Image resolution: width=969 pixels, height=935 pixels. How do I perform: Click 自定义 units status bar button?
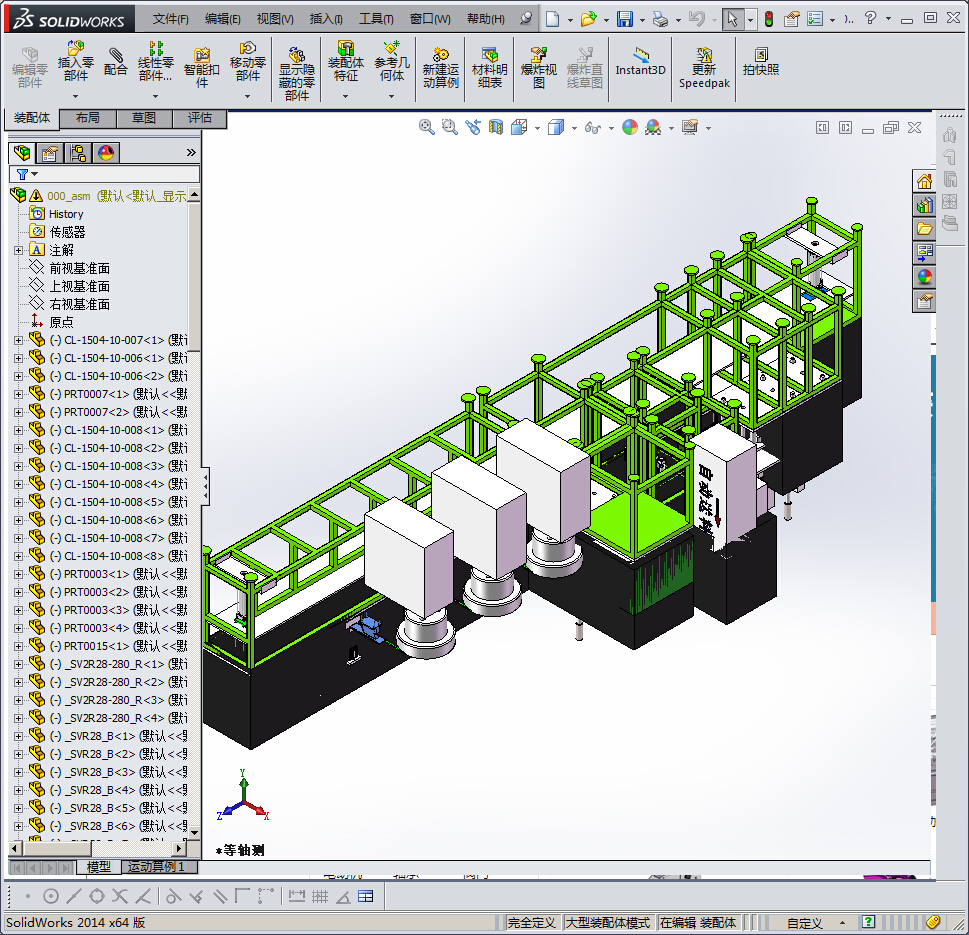click(805, 923)
